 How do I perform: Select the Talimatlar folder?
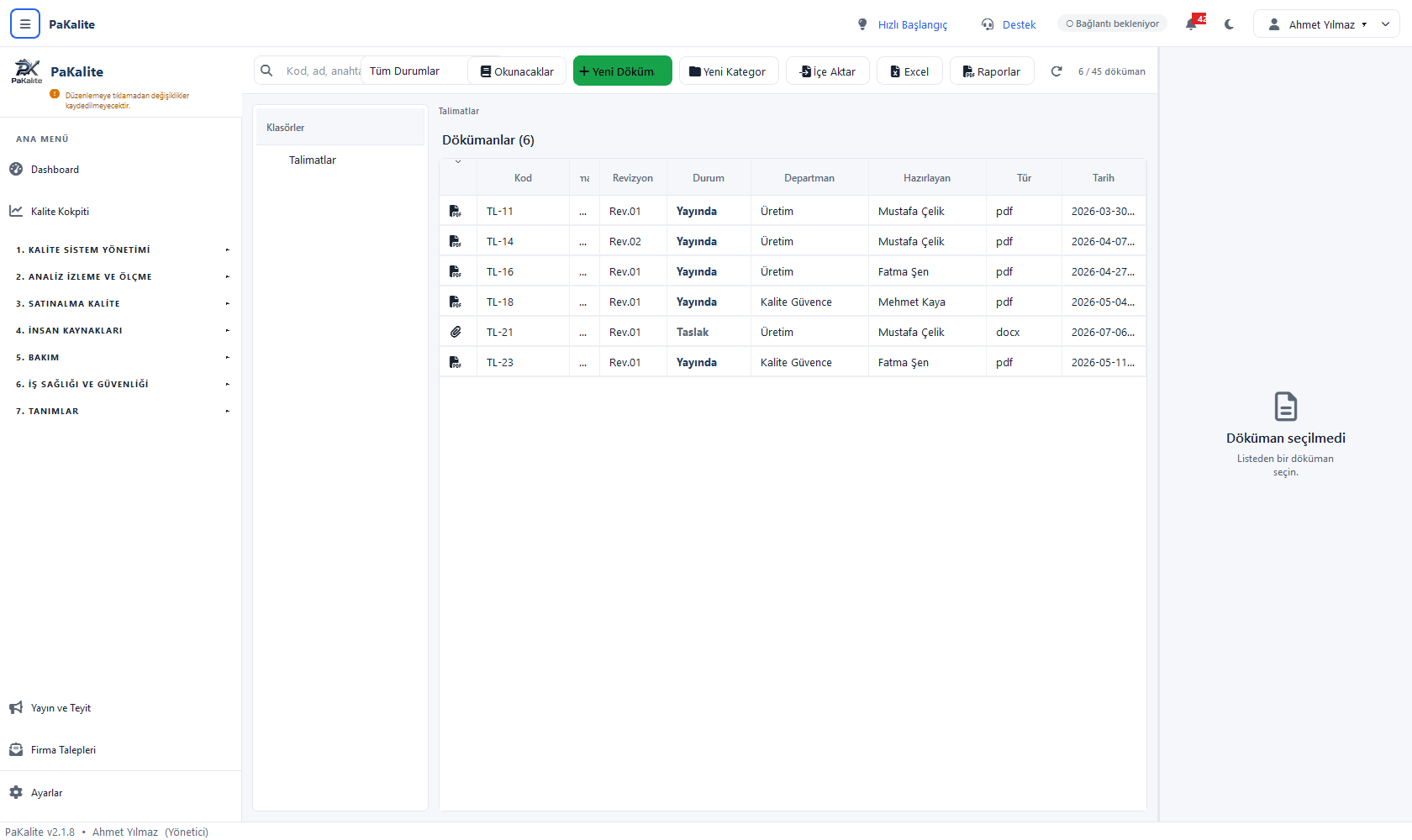[313, 160]
